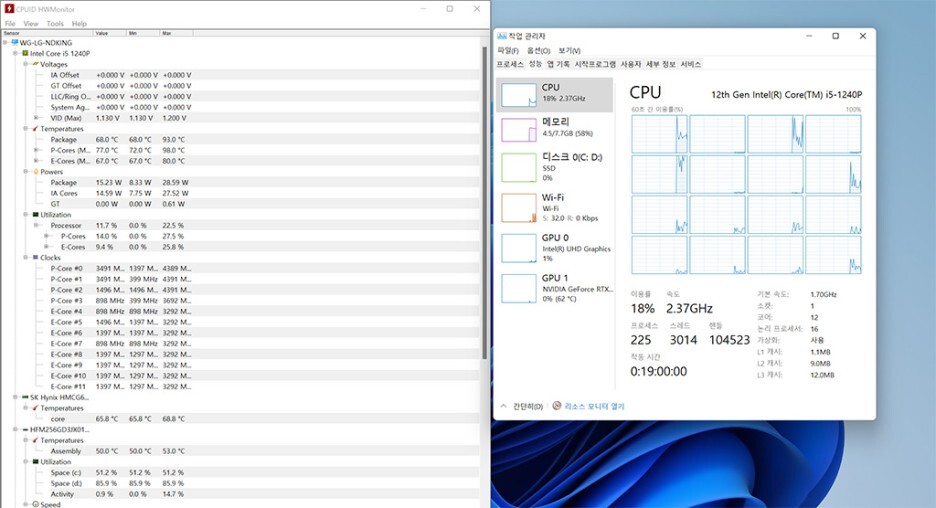Collapse the HFM256GD3JX01 drive node
Screen dimensions: 936x508
point(16,430)
